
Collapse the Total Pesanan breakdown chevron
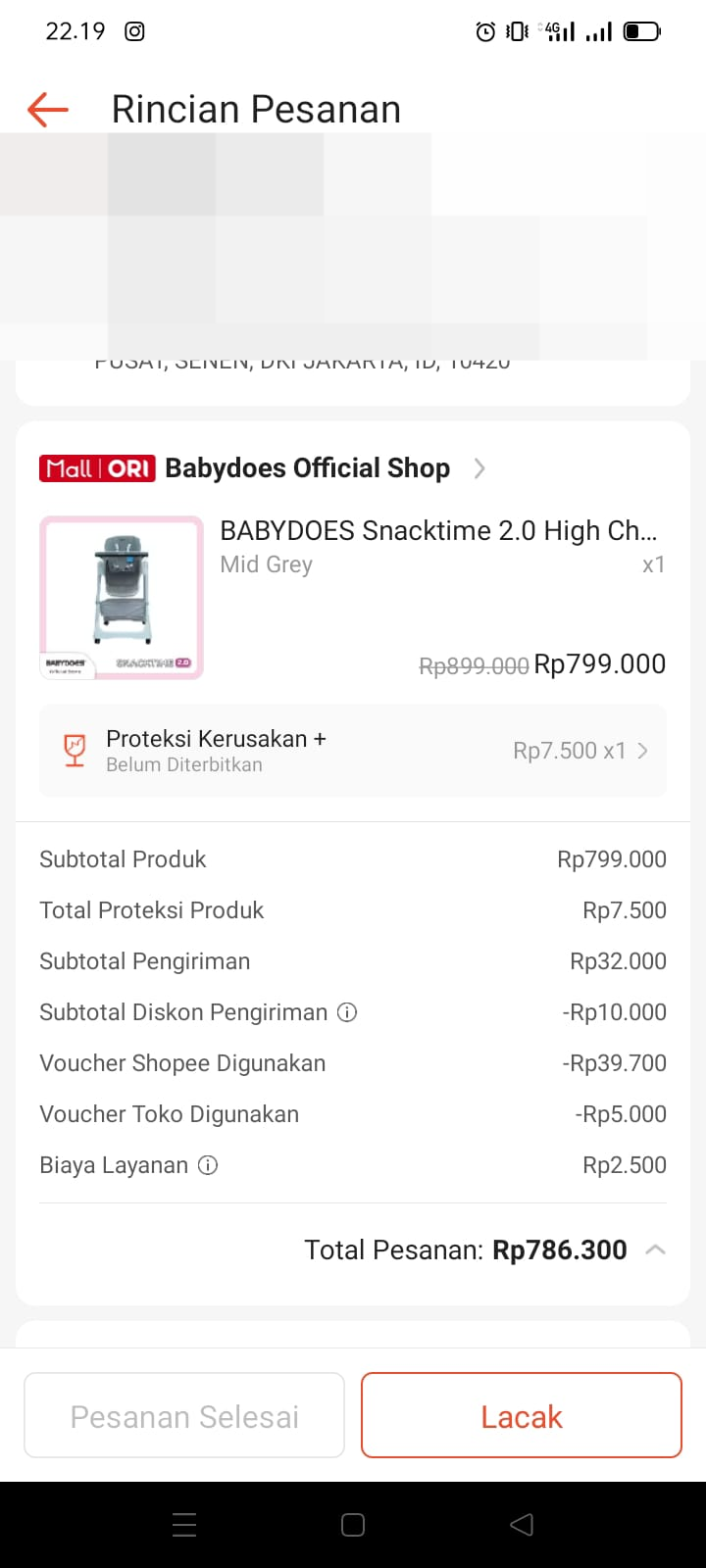655,1249
